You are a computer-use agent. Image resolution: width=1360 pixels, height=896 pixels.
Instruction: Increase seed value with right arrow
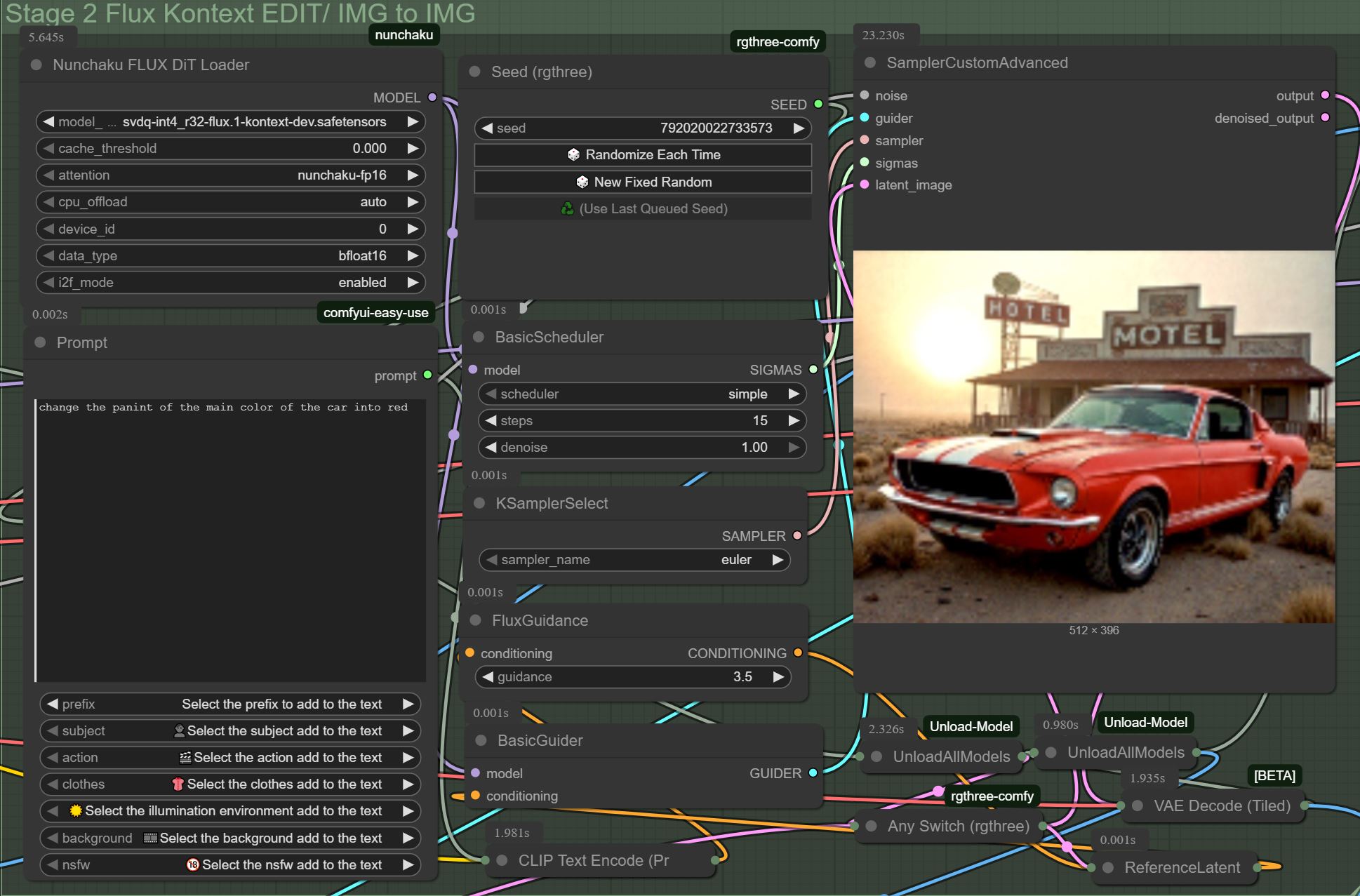click(799, 128)
